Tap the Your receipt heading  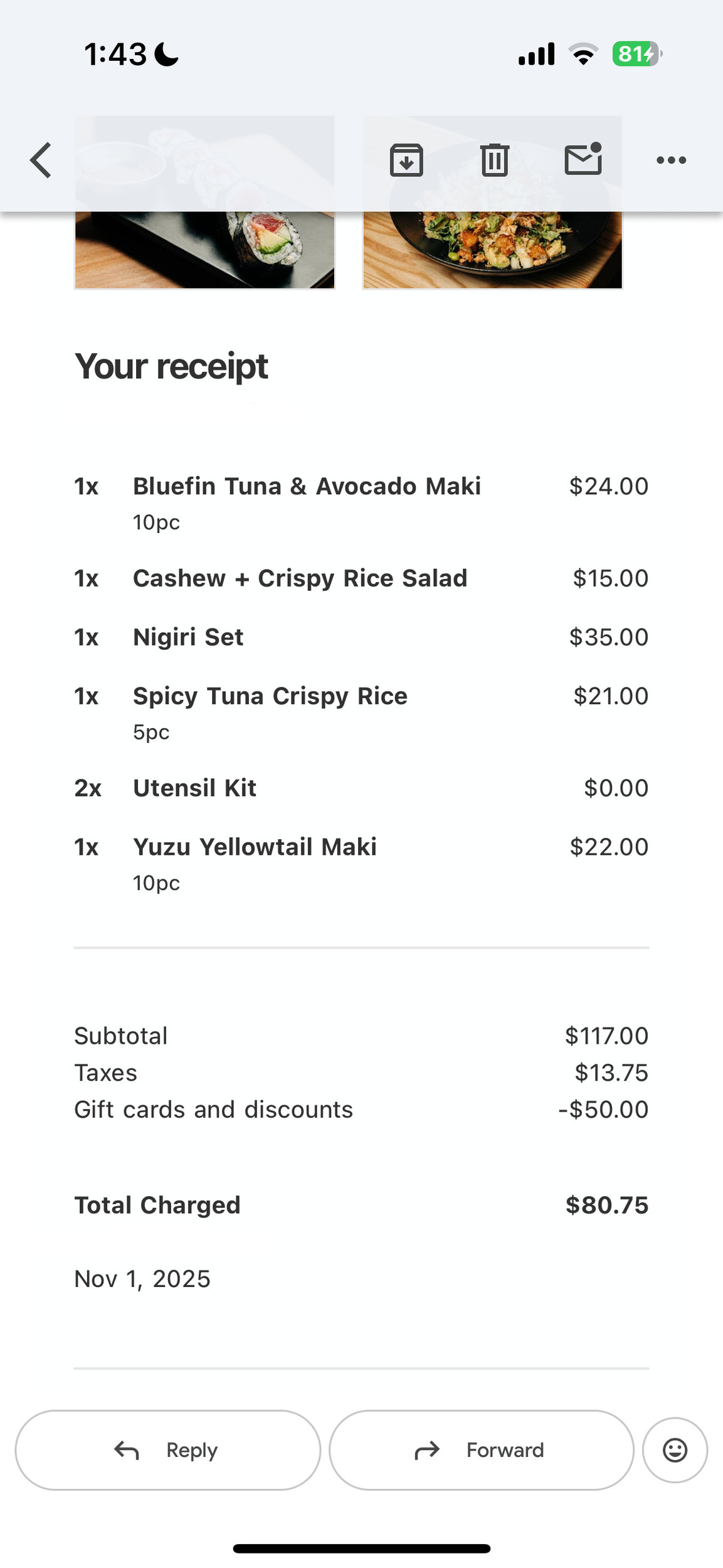coord(171,366)
